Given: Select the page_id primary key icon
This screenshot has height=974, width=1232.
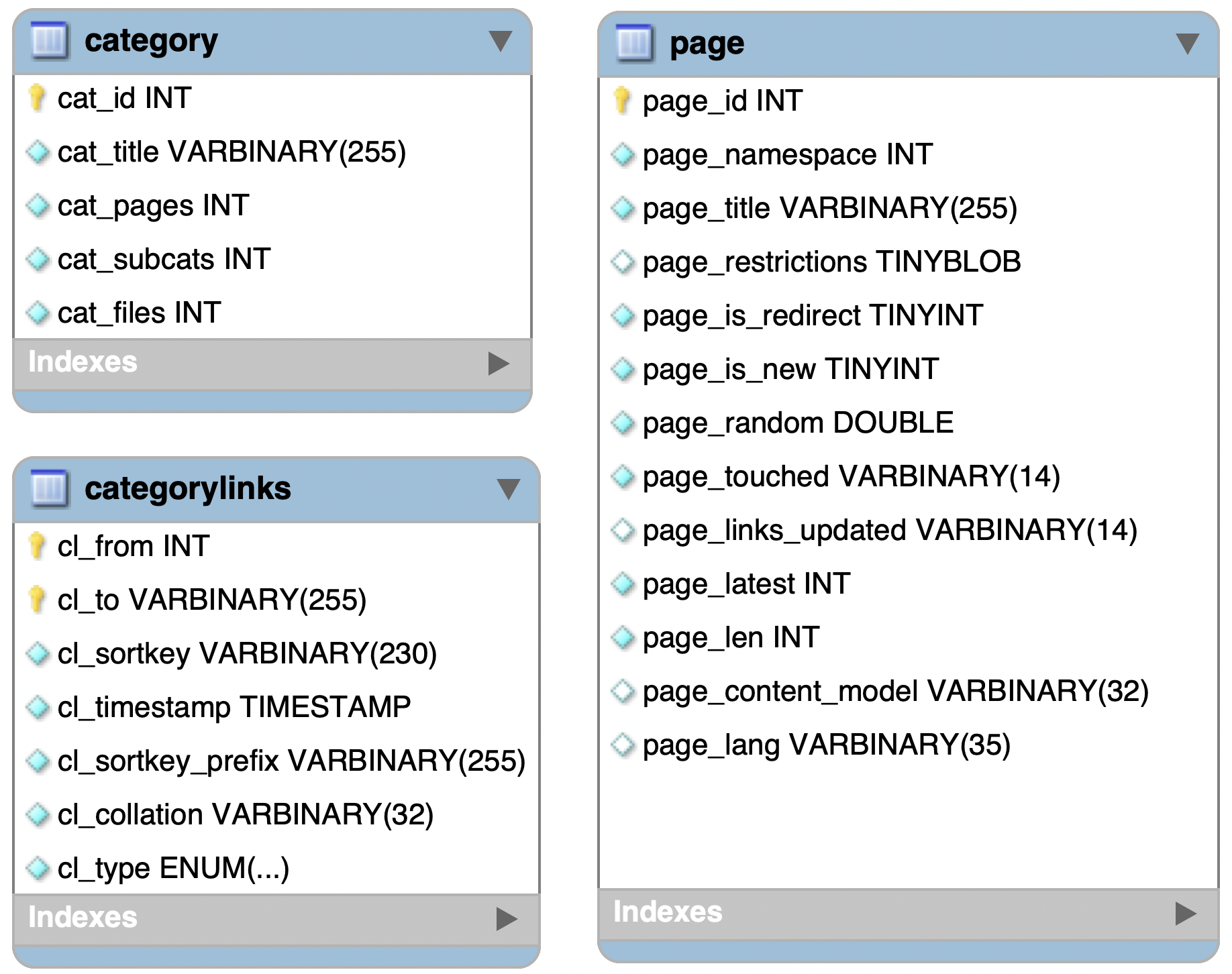Looking at the screenshot, I should point(623,101).
